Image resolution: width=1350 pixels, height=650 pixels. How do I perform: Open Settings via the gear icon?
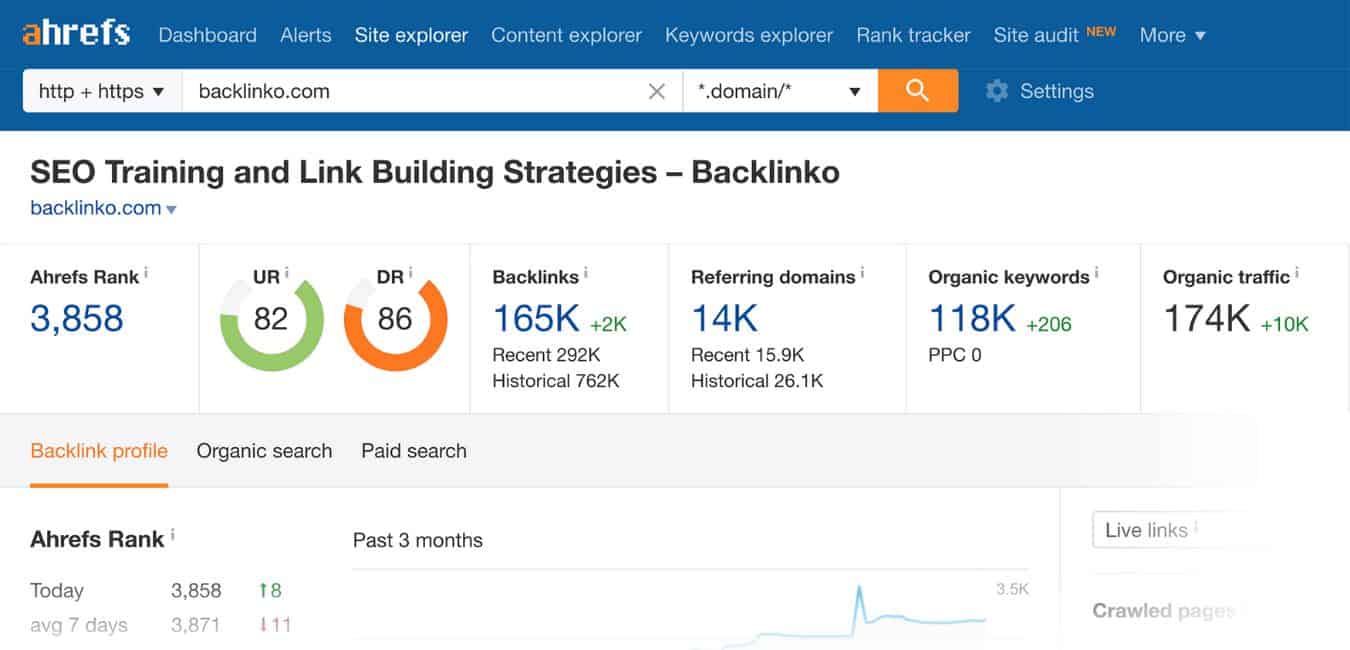pyautogui.click(x=996, y=92)
